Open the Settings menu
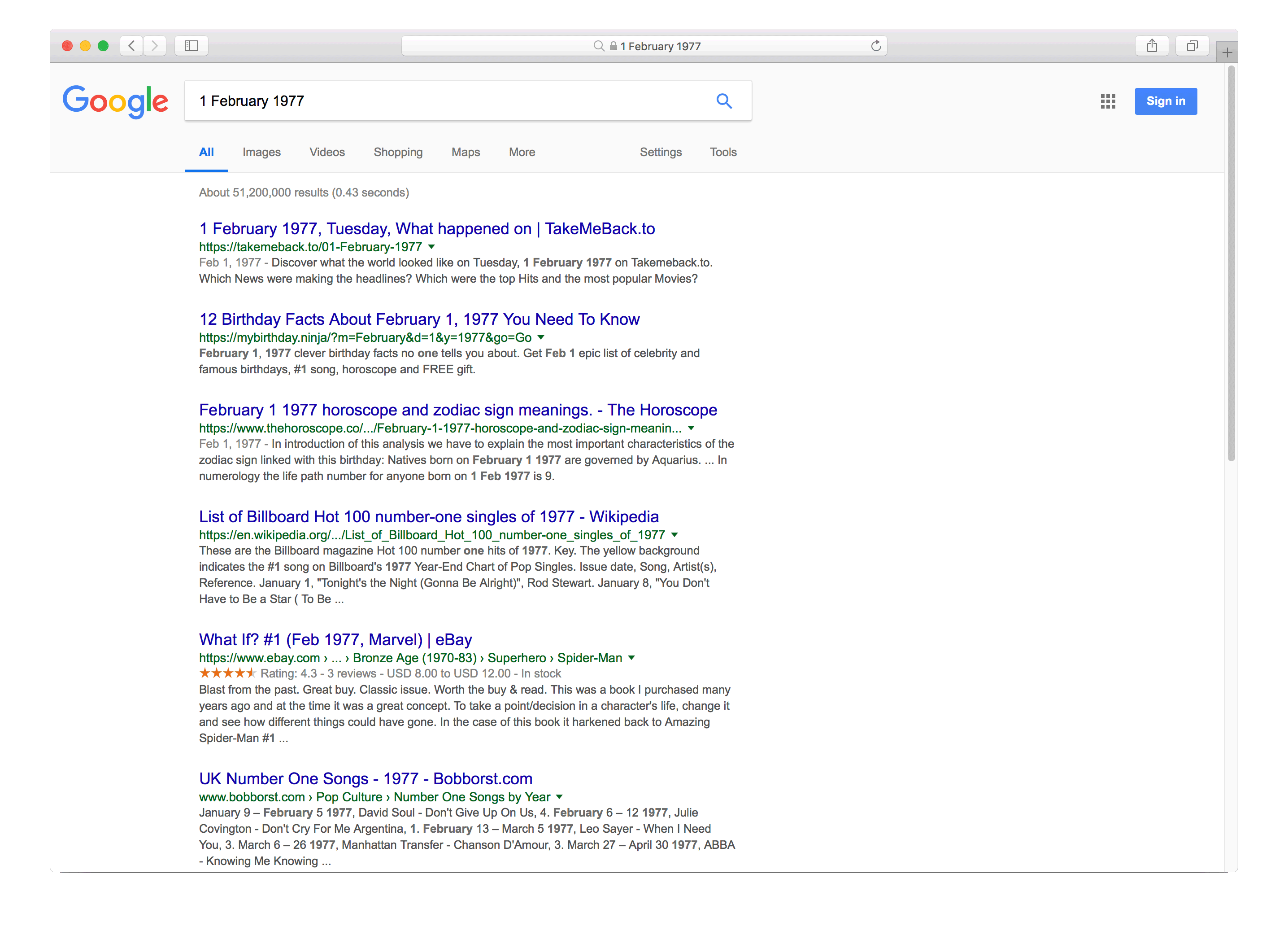 pyautogui.click(x=660, y=153)
